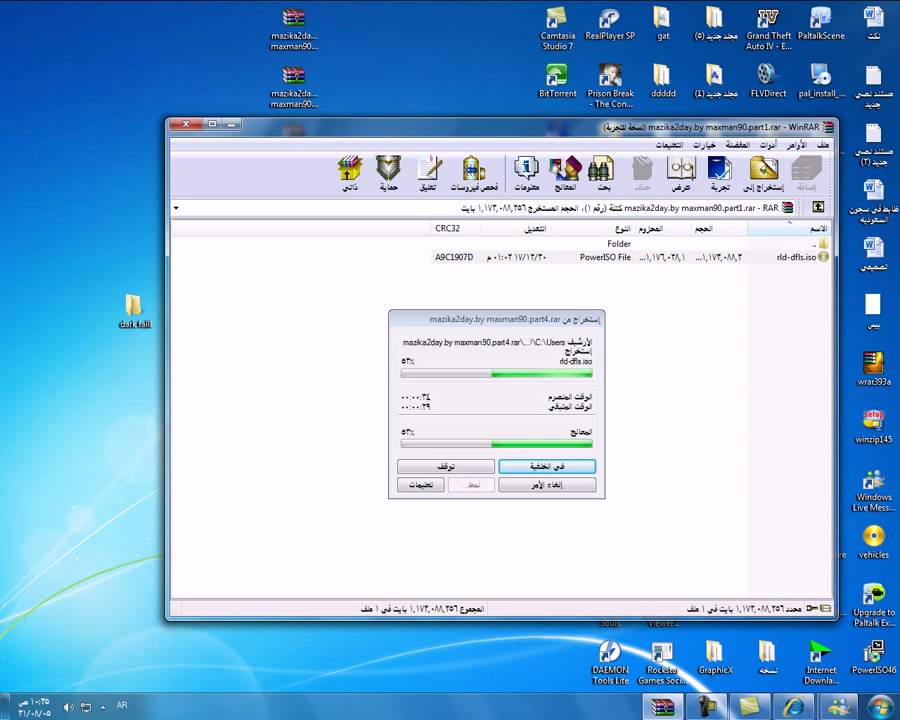This screenshot has height=720, width=900.
Task: Select the dark fall folder on desktop
Action: (134, 311)
